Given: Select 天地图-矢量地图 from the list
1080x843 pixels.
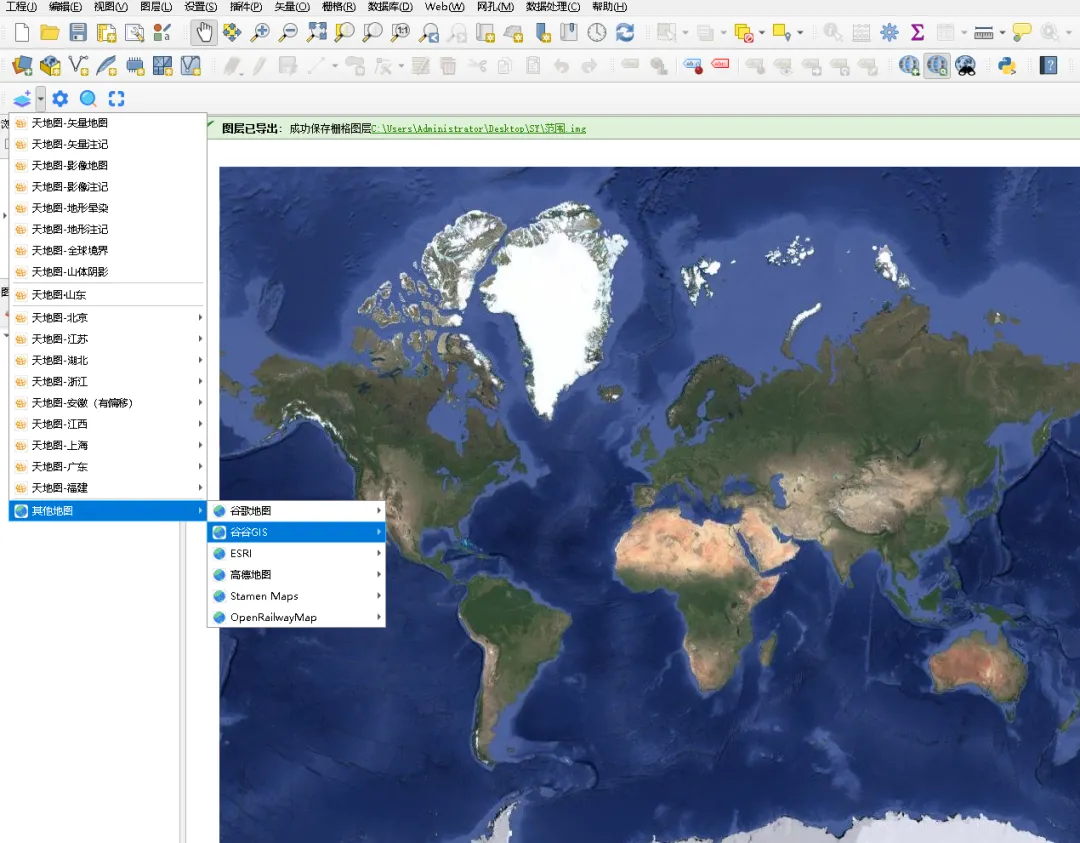Looking at the screenshot, I should pyautogui.click(x=109, y=123).
